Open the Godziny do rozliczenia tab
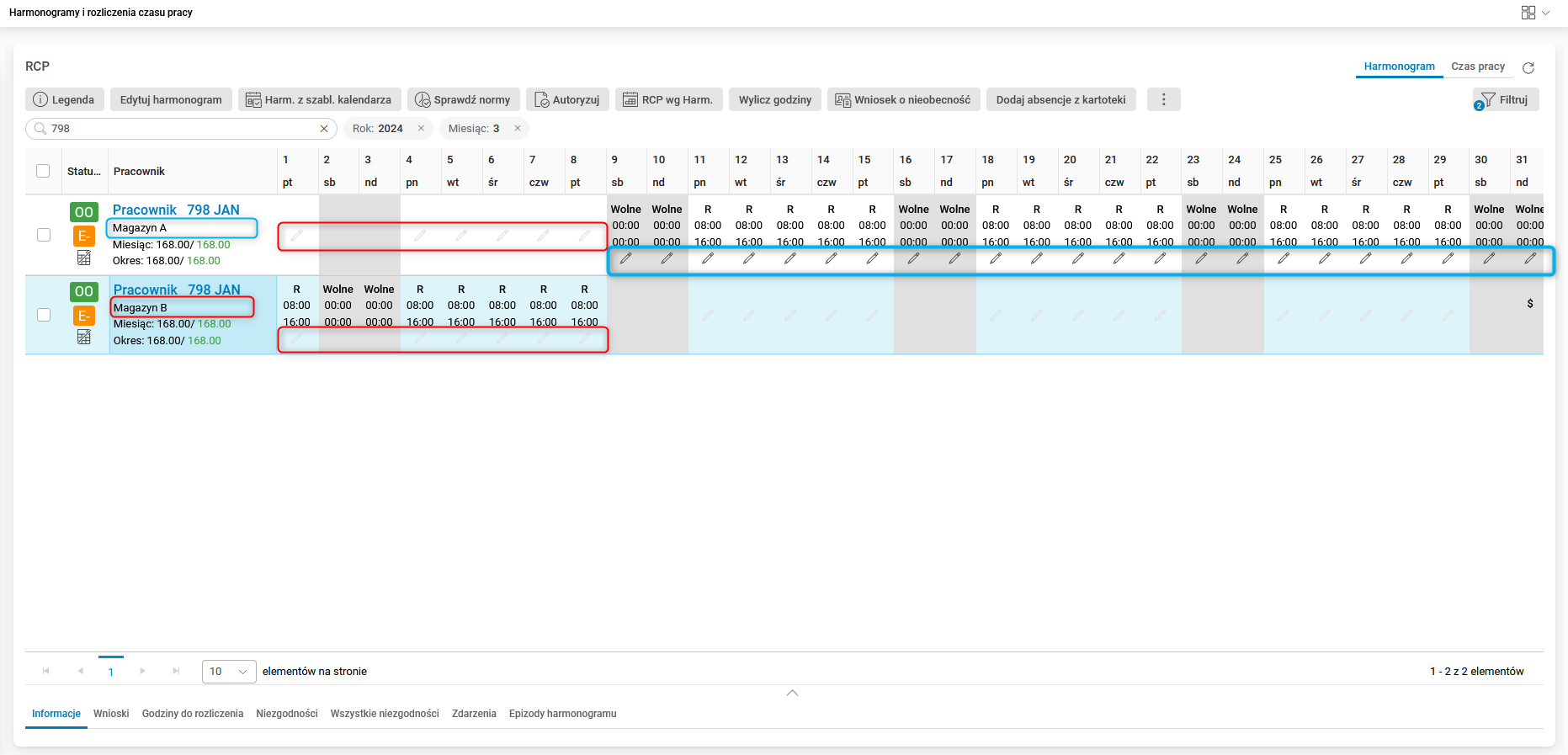The width and height of the screenshot is (1568, 755). [x=193, y=714]
